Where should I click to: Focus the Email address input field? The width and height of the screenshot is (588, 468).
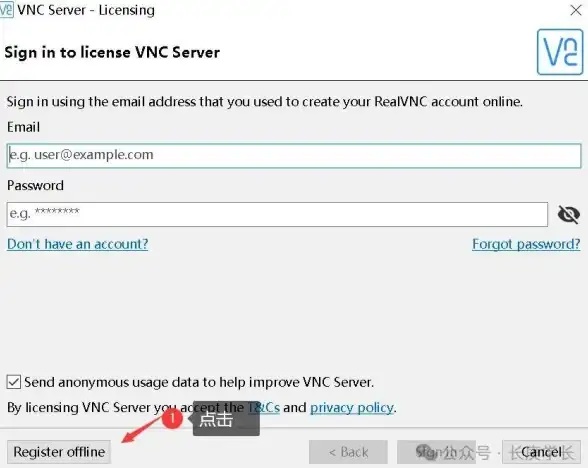[x=294, y=156]
